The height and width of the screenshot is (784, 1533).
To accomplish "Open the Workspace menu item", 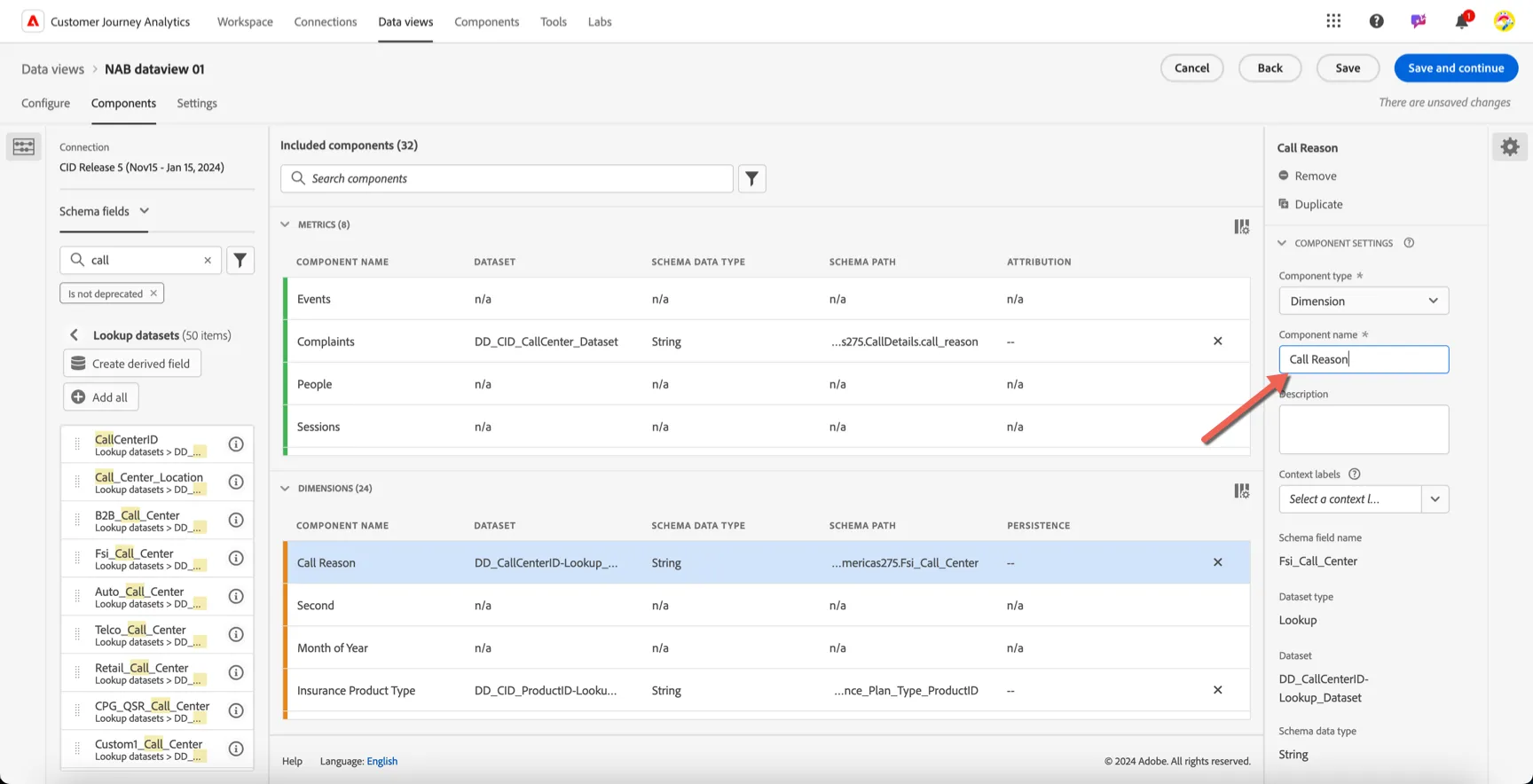I will pyautogui.click(x=245, y=21).
